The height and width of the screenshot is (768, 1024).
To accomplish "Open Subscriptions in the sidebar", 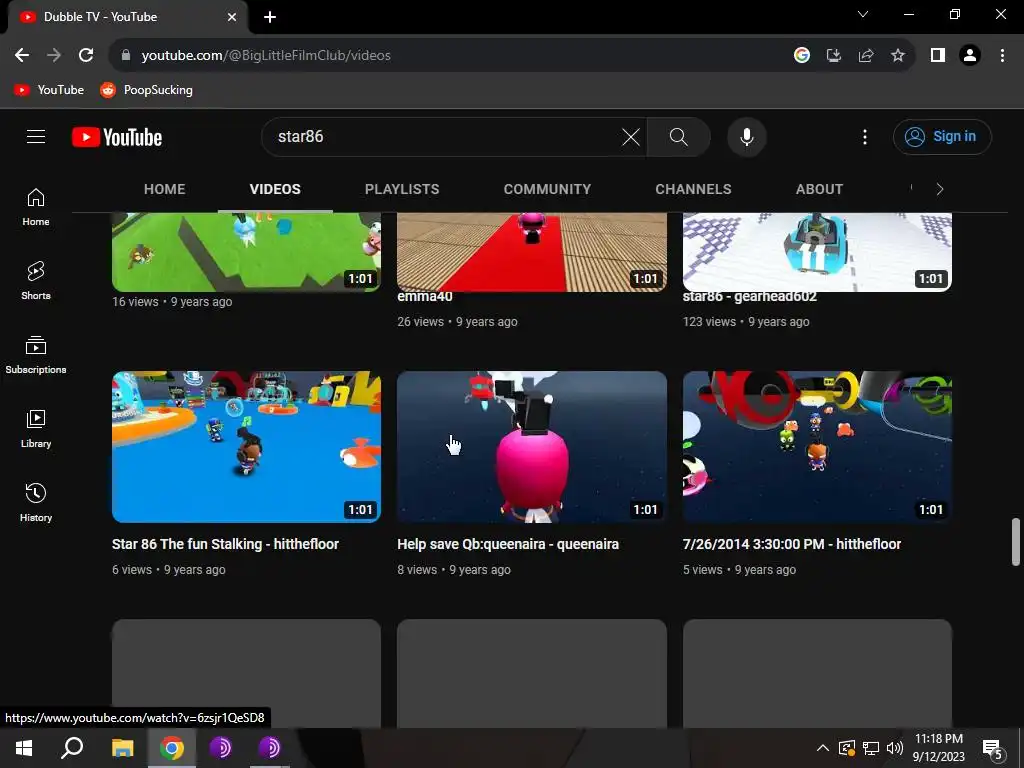I will tap(36, 355).
